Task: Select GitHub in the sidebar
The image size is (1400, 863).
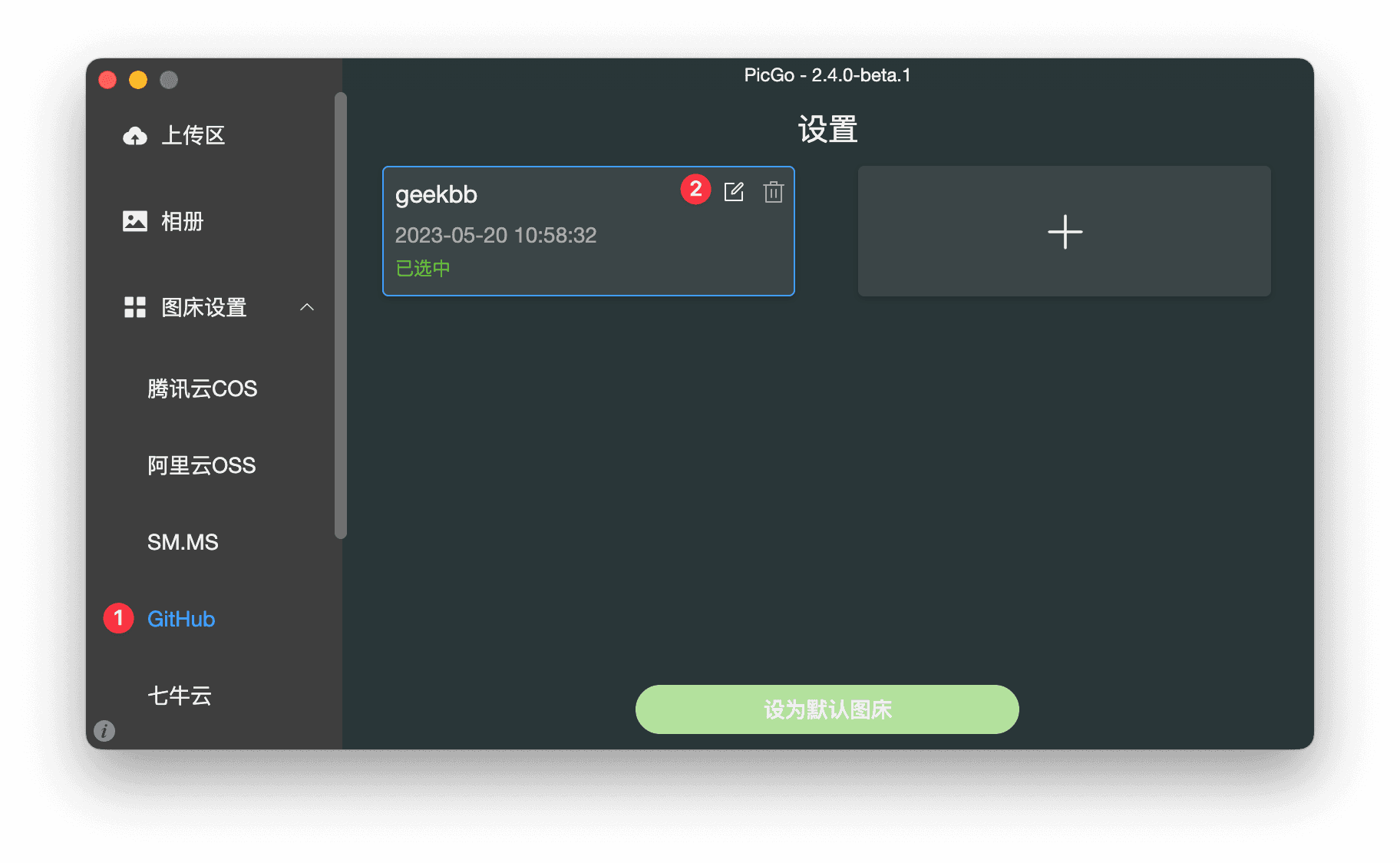Action: click(x=180, y=619)
